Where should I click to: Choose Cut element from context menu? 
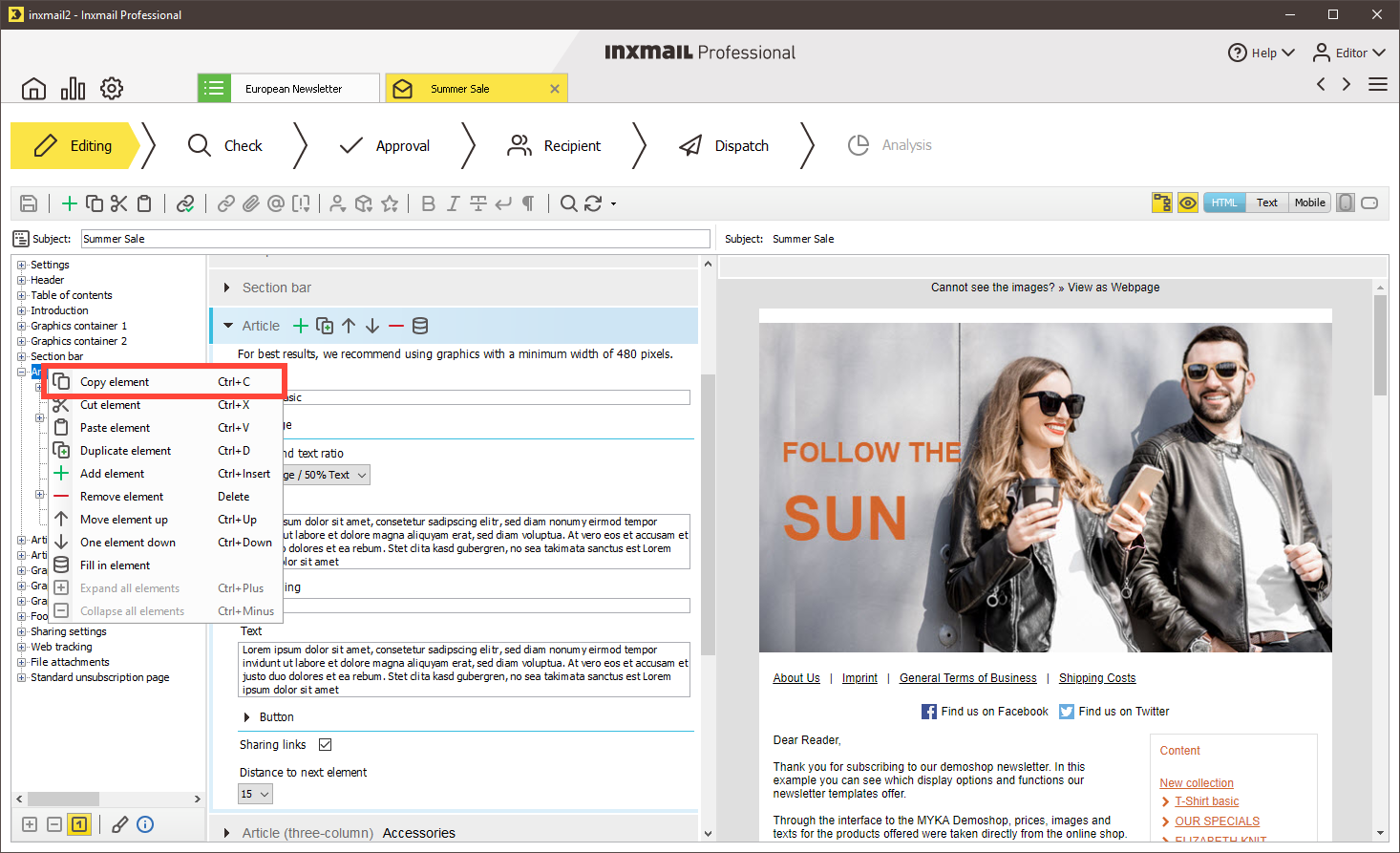(x=164, y=405)
